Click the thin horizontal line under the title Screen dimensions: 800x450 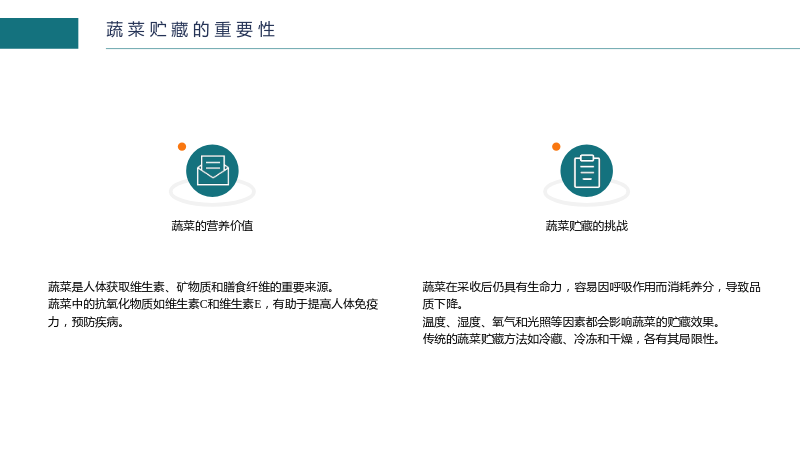(x=453, y=48)
